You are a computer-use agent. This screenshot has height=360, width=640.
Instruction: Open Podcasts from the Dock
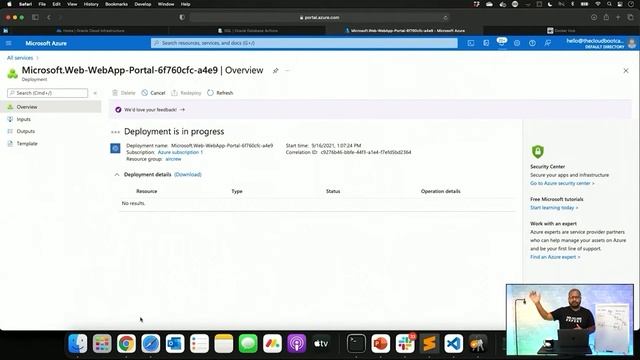coord(297,344)
